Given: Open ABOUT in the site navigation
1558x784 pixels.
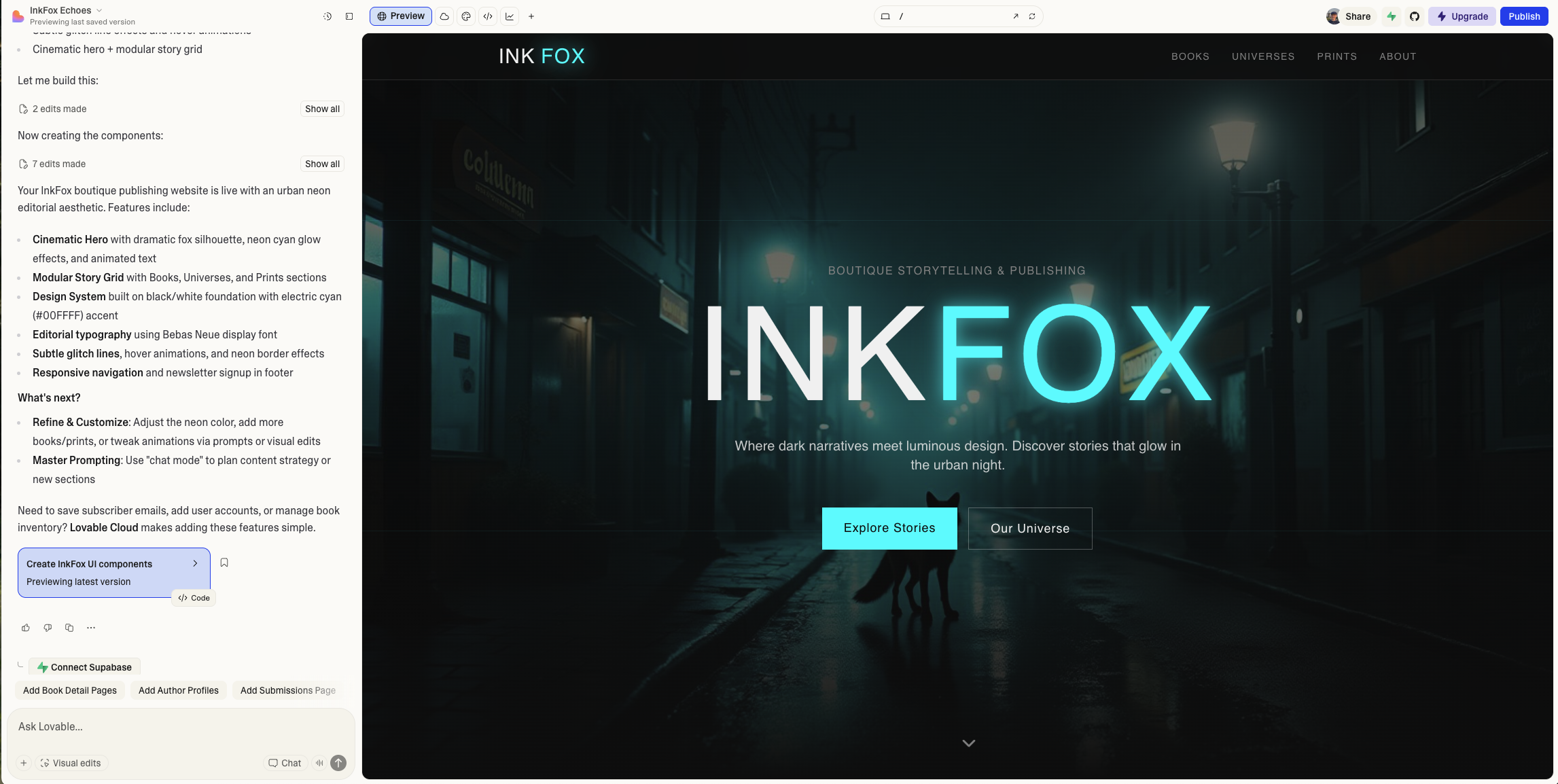Looking at the screenshot, I should pos(1398,56).
